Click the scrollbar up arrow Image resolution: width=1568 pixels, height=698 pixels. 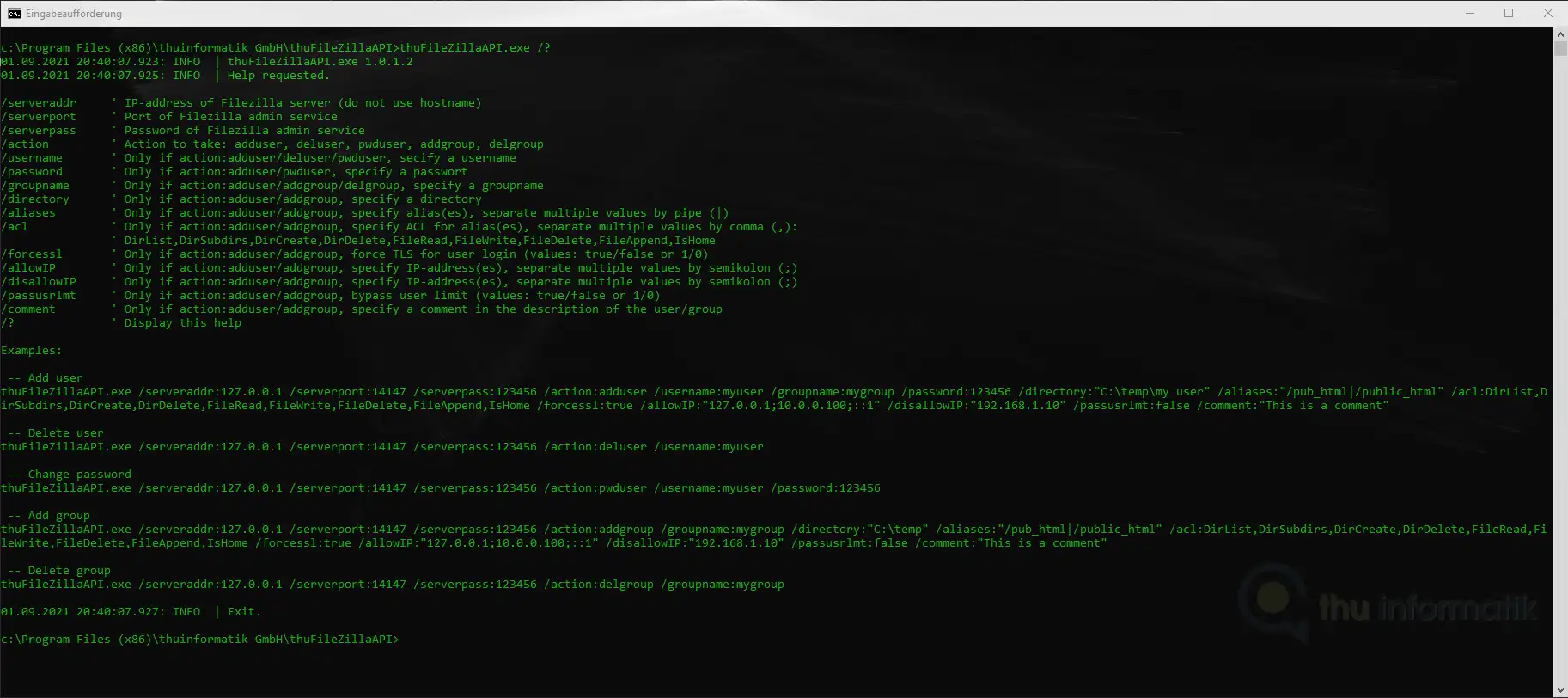pyautogui.click(x=1560, y=34)
